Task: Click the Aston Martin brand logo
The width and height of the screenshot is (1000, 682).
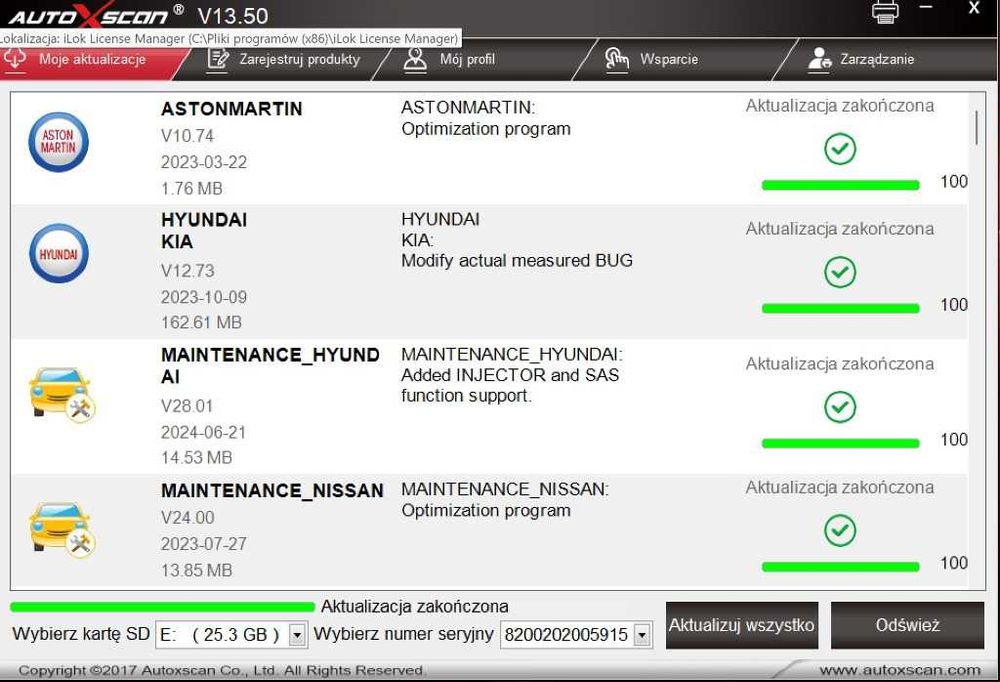Action: pos(59,142)
